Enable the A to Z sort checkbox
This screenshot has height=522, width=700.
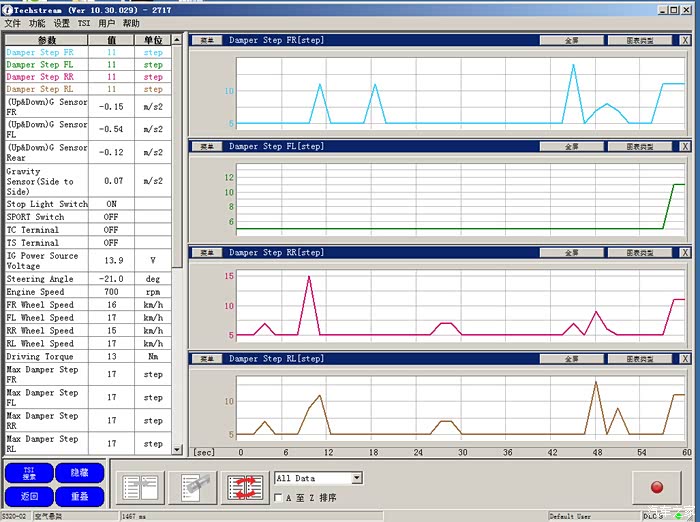pos(279,497)
